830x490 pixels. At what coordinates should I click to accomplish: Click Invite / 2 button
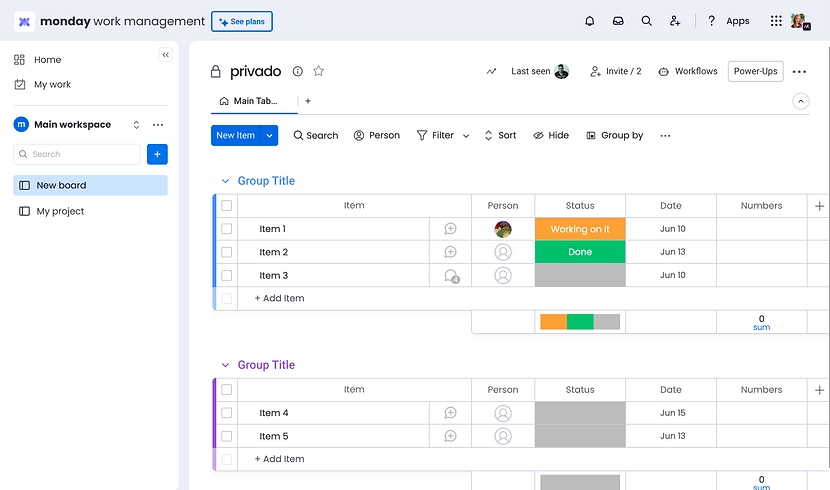tap(616, 71)
